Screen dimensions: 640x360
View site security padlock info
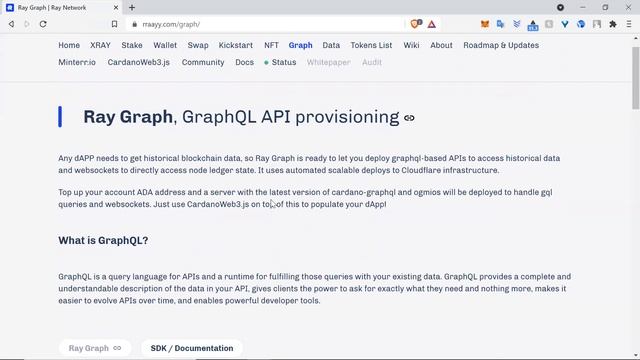click(134, 24)
